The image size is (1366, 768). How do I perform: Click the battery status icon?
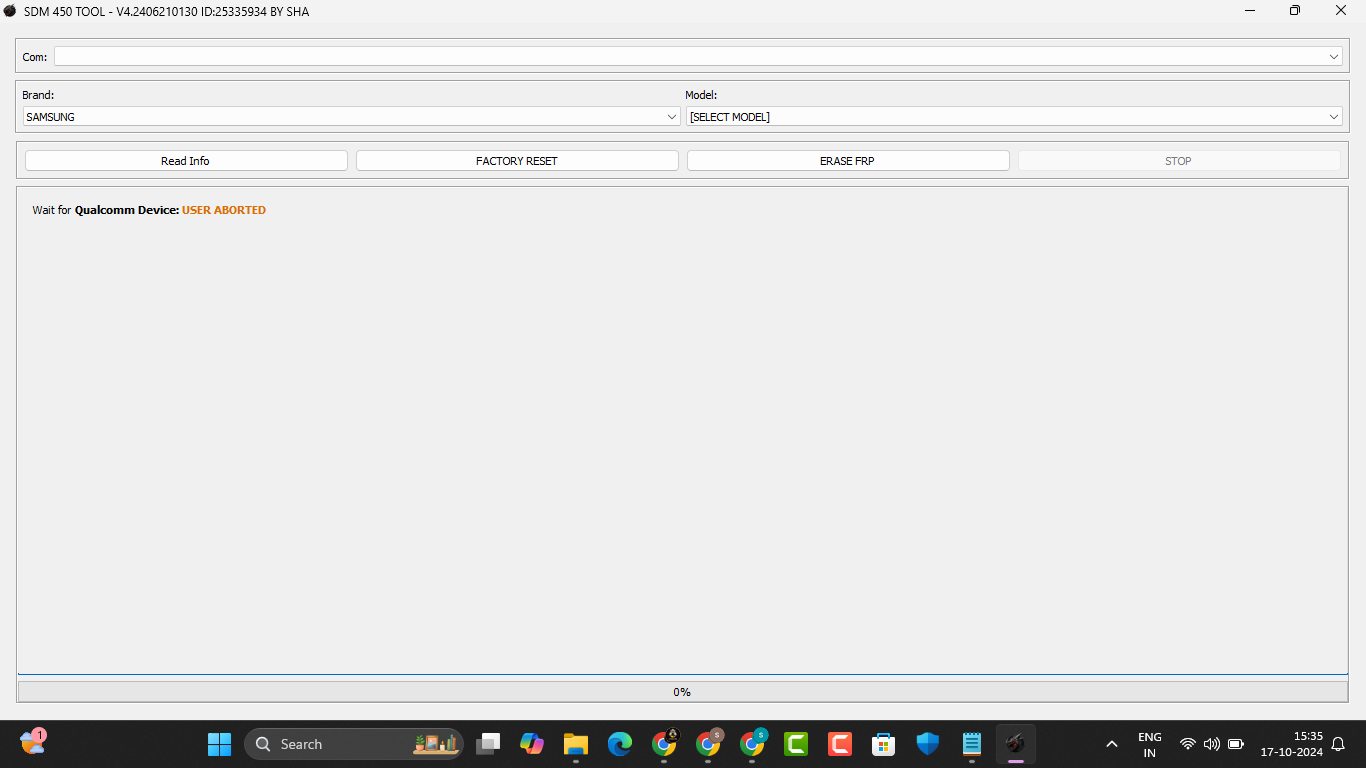pyautogui.click(x=1236, y=744)
